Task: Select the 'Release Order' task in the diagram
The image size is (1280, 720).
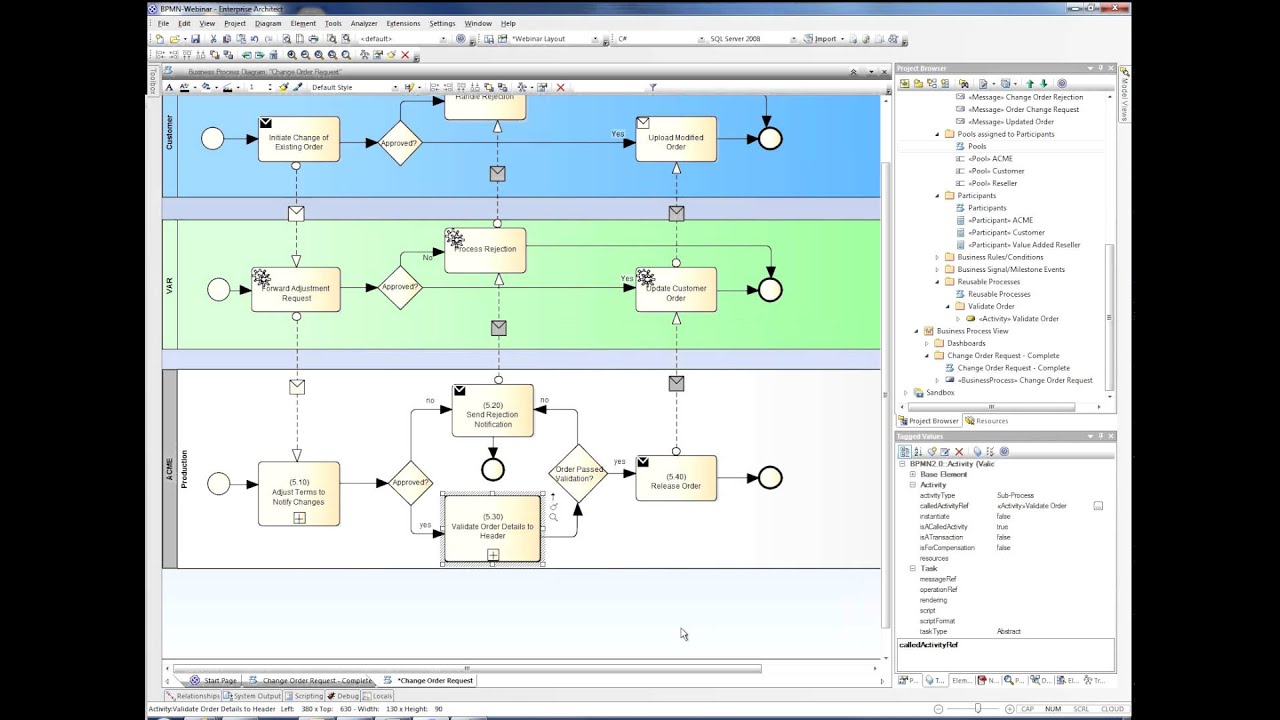Action: (x=676, y=478)
